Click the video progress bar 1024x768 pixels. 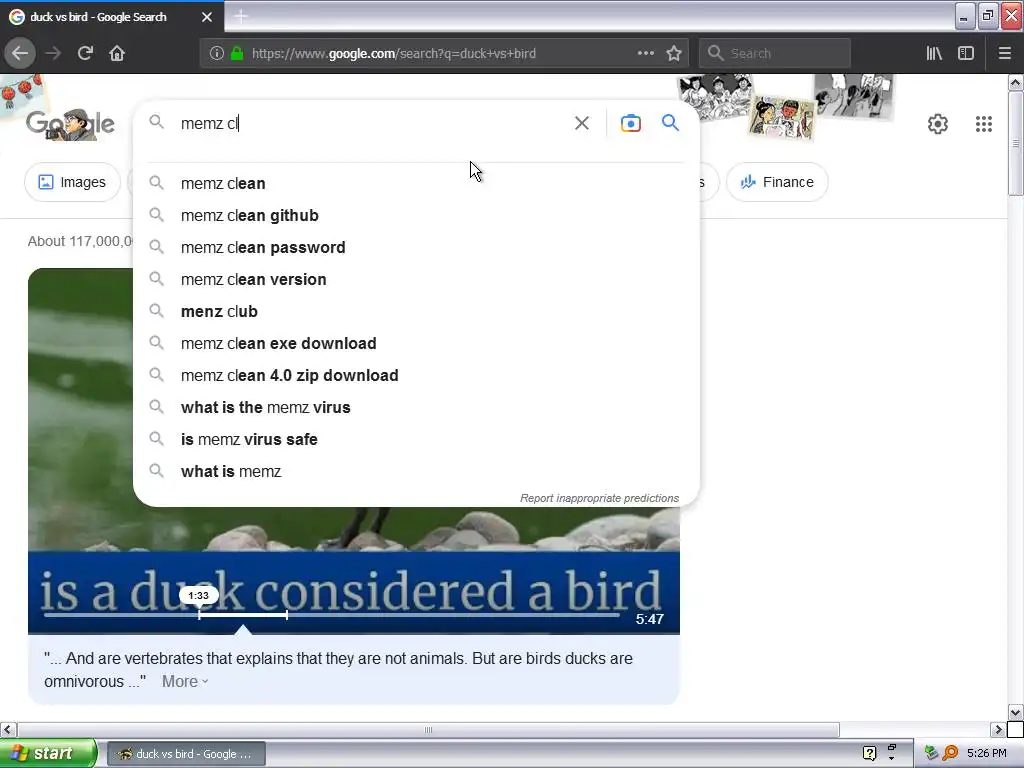pyautogui.click(x=331, y=615)
